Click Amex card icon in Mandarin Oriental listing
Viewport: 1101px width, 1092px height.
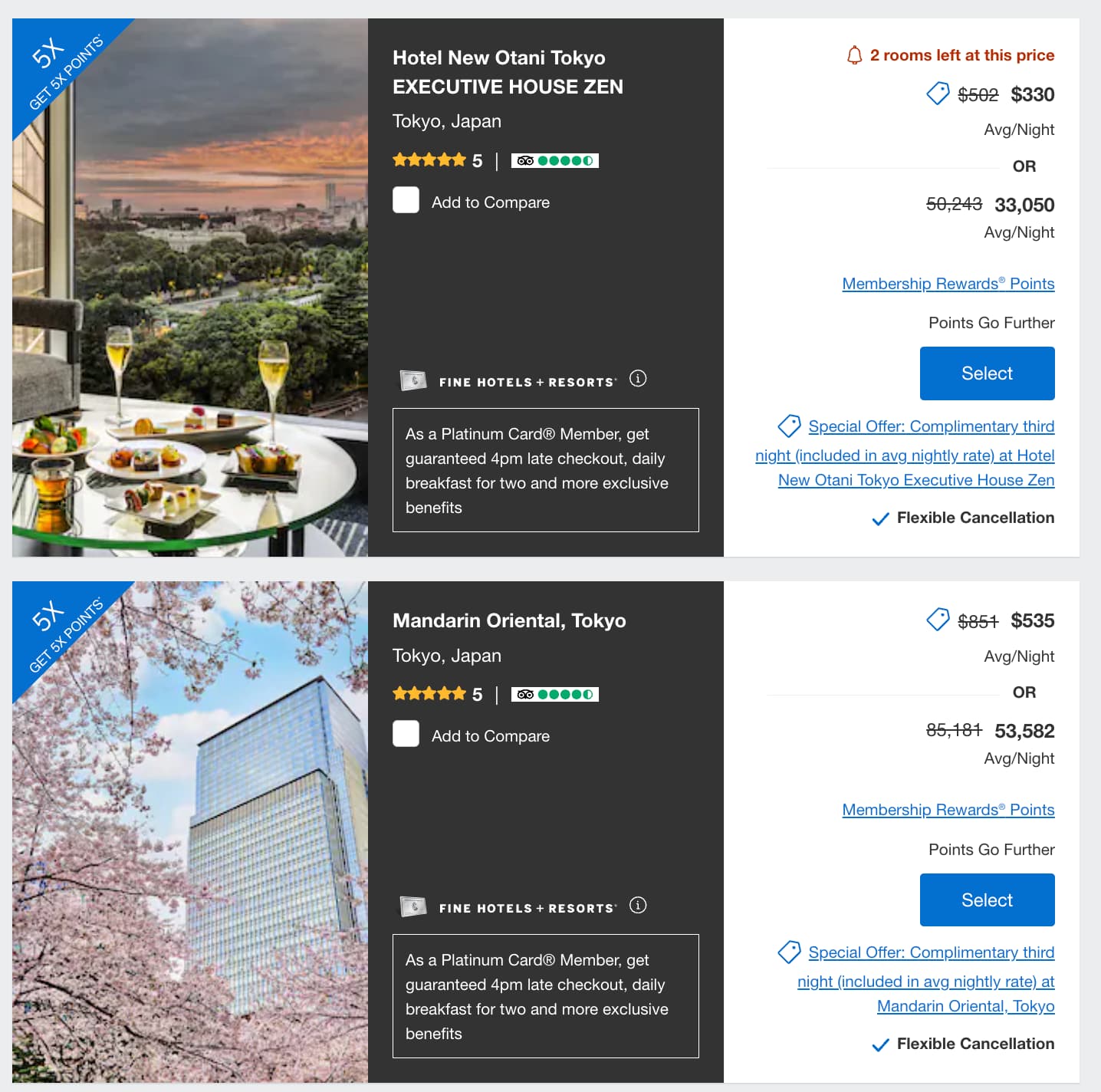point(414,907)
